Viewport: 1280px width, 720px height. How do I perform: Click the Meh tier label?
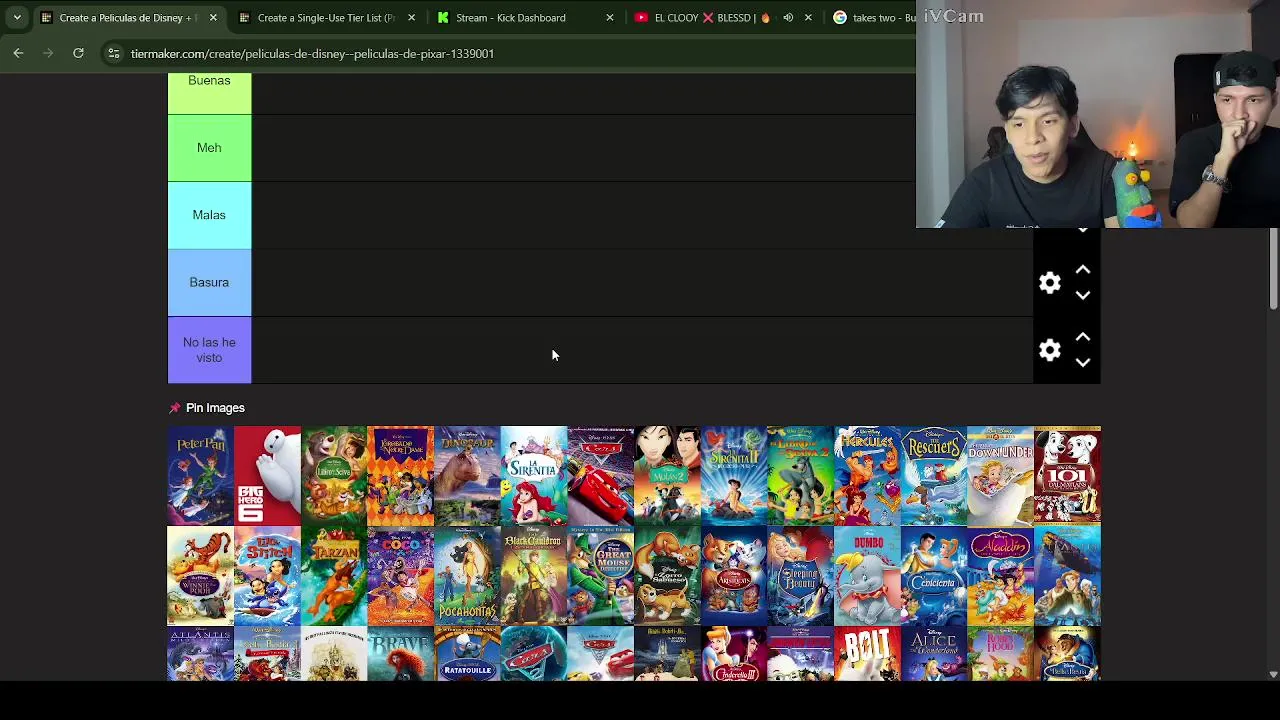tap(209, 148)
